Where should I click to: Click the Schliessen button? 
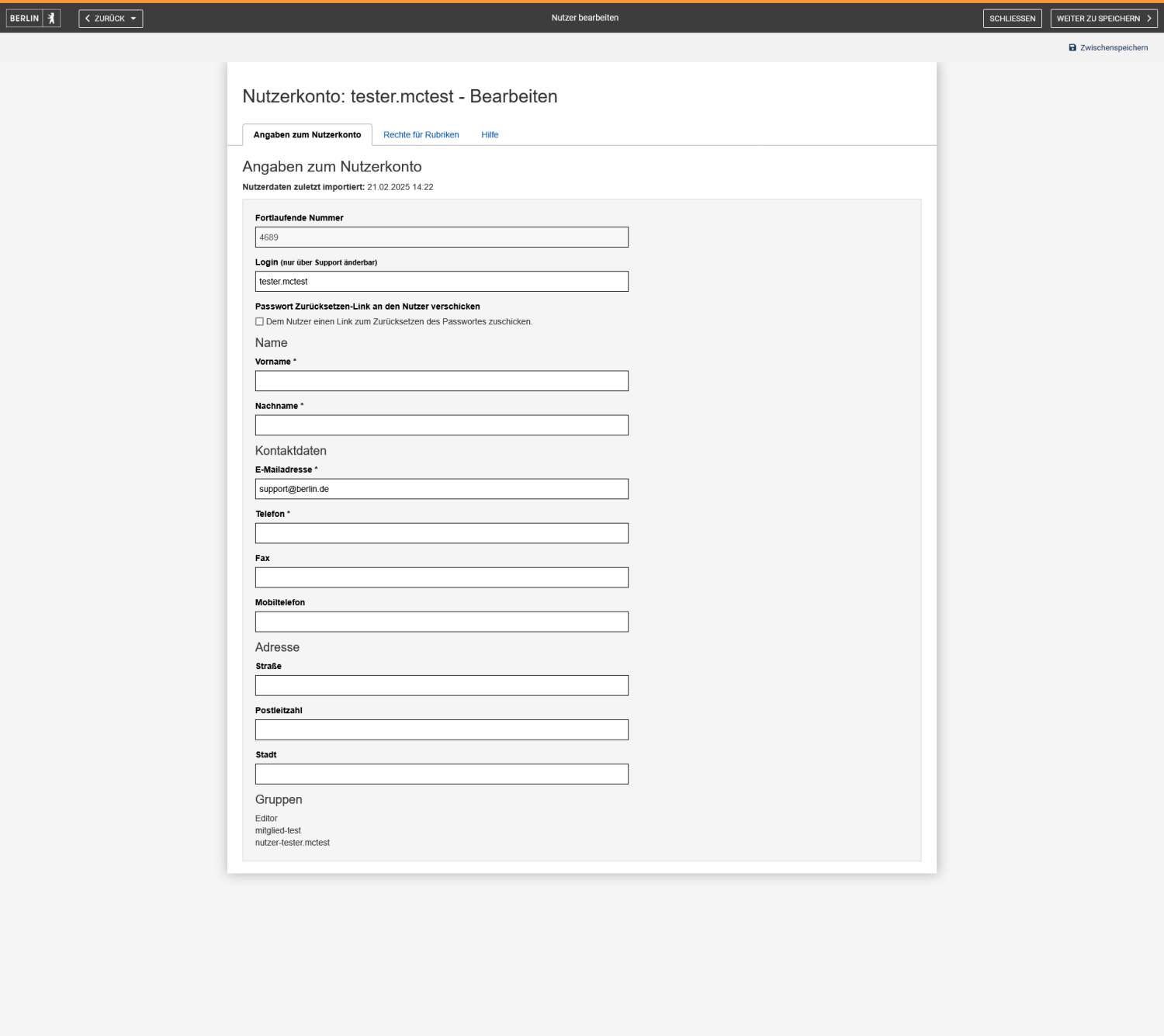pos(1012,19)
